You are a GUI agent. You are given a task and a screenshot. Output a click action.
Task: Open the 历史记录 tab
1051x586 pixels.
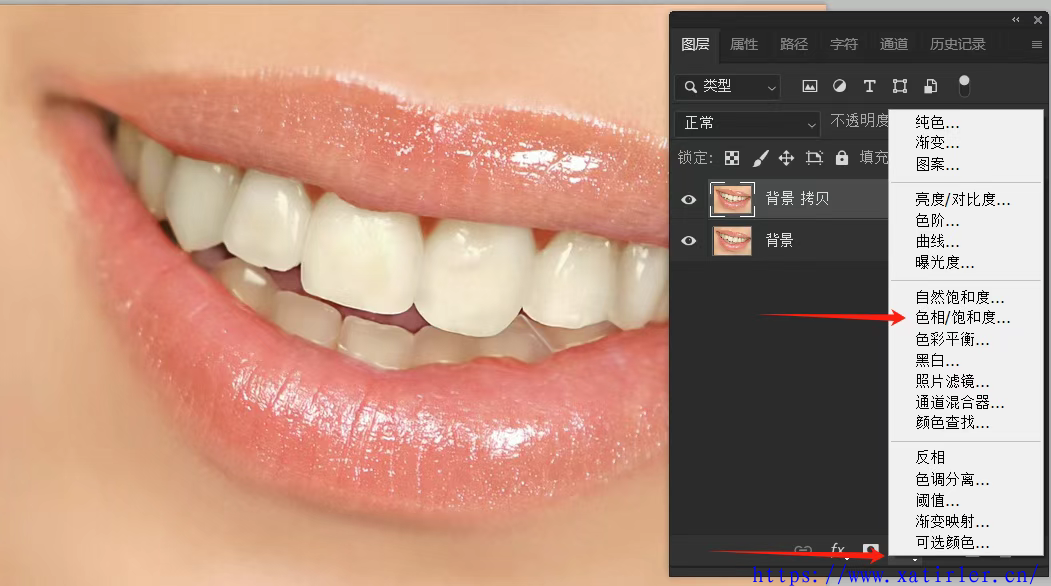point(957,44)
